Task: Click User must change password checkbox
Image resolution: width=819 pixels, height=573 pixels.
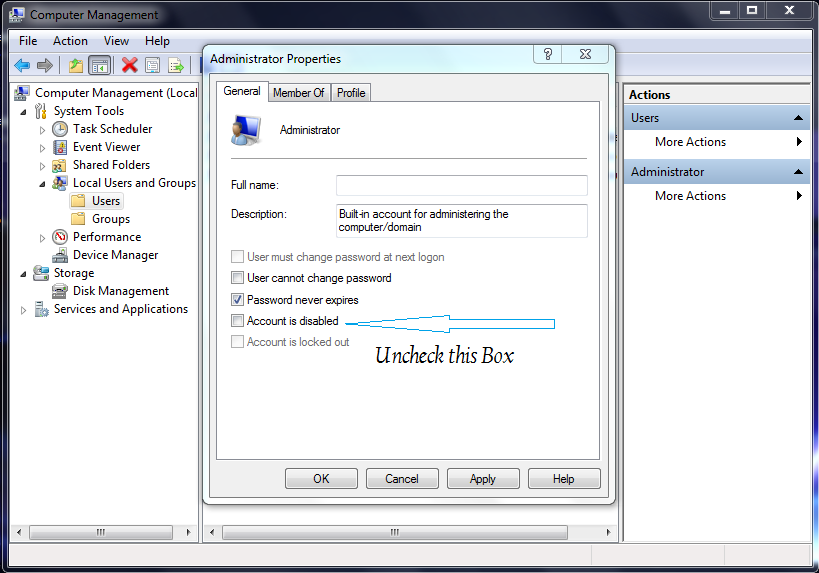Action: (x=237, y=256)
